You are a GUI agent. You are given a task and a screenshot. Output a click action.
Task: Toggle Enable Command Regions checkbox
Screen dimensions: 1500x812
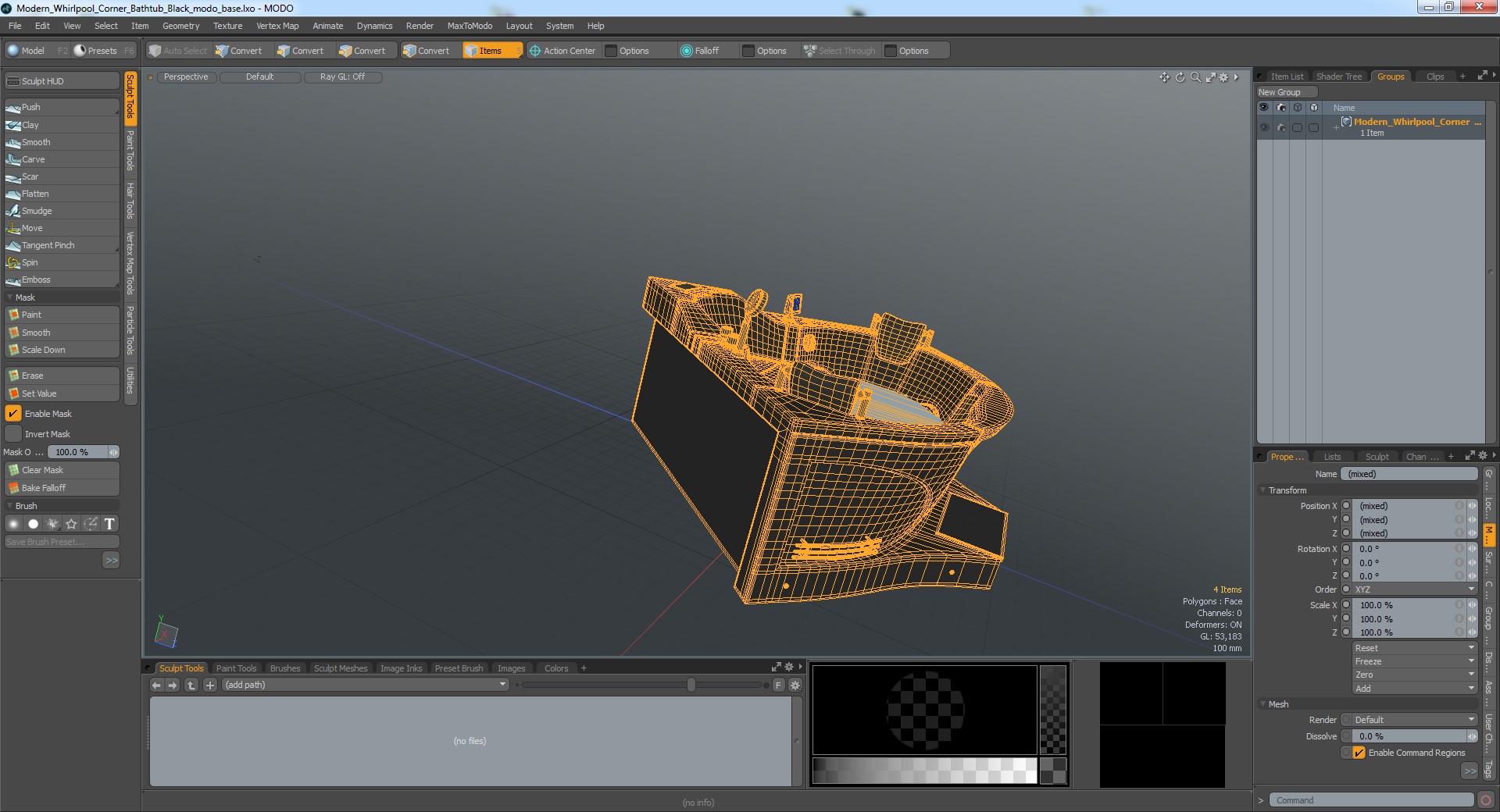(1359, 753)
